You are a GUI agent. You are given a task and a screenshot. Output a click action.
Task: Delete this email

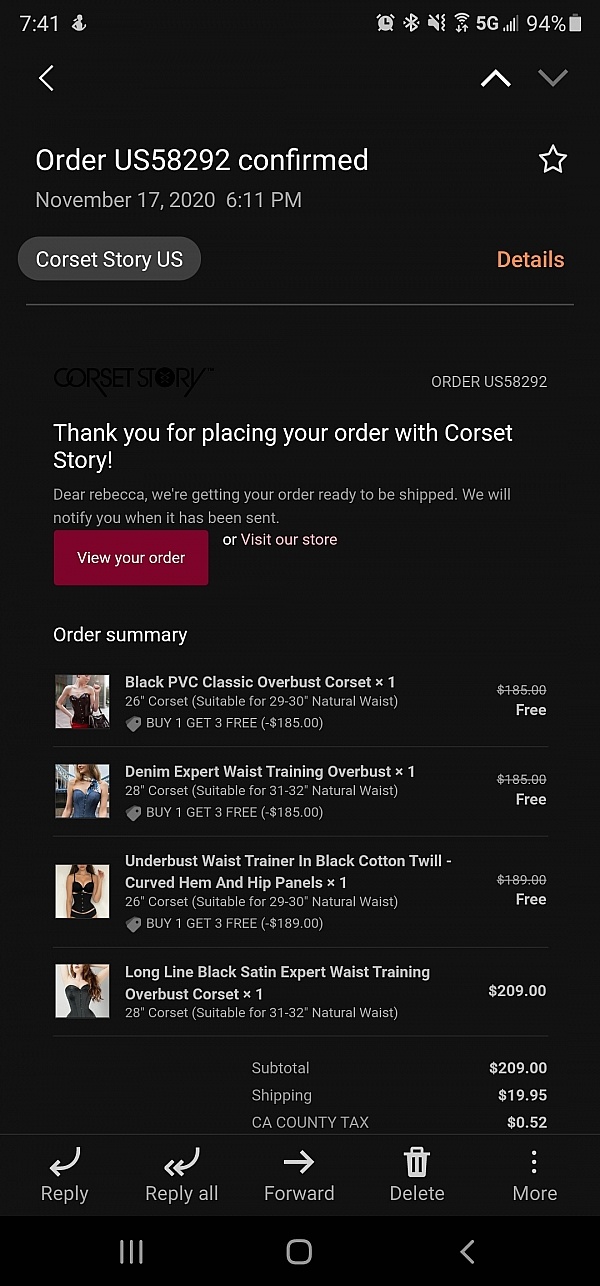[x=417, y=1175]
